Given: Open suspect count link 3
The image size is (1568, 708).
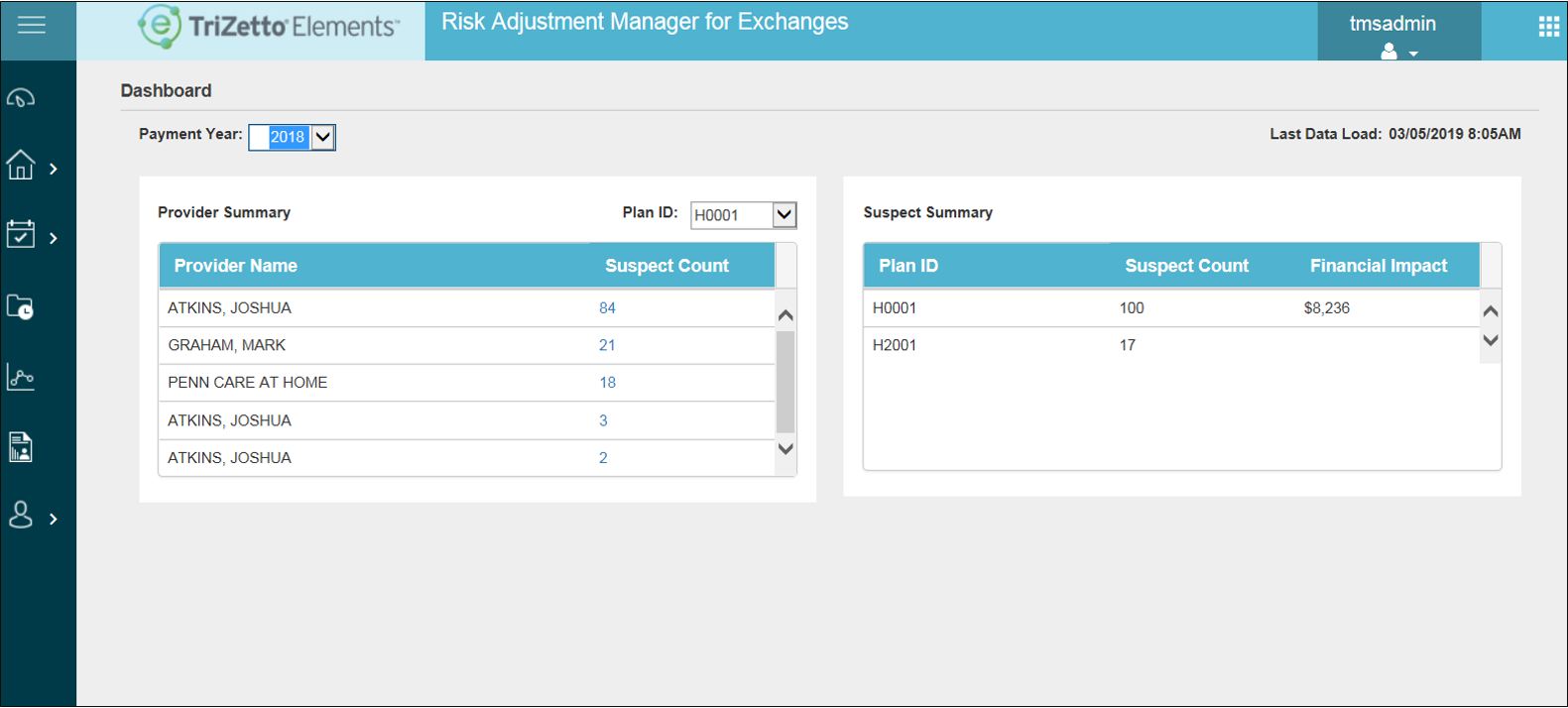Looking at the screenshot, I should [603, 420].
